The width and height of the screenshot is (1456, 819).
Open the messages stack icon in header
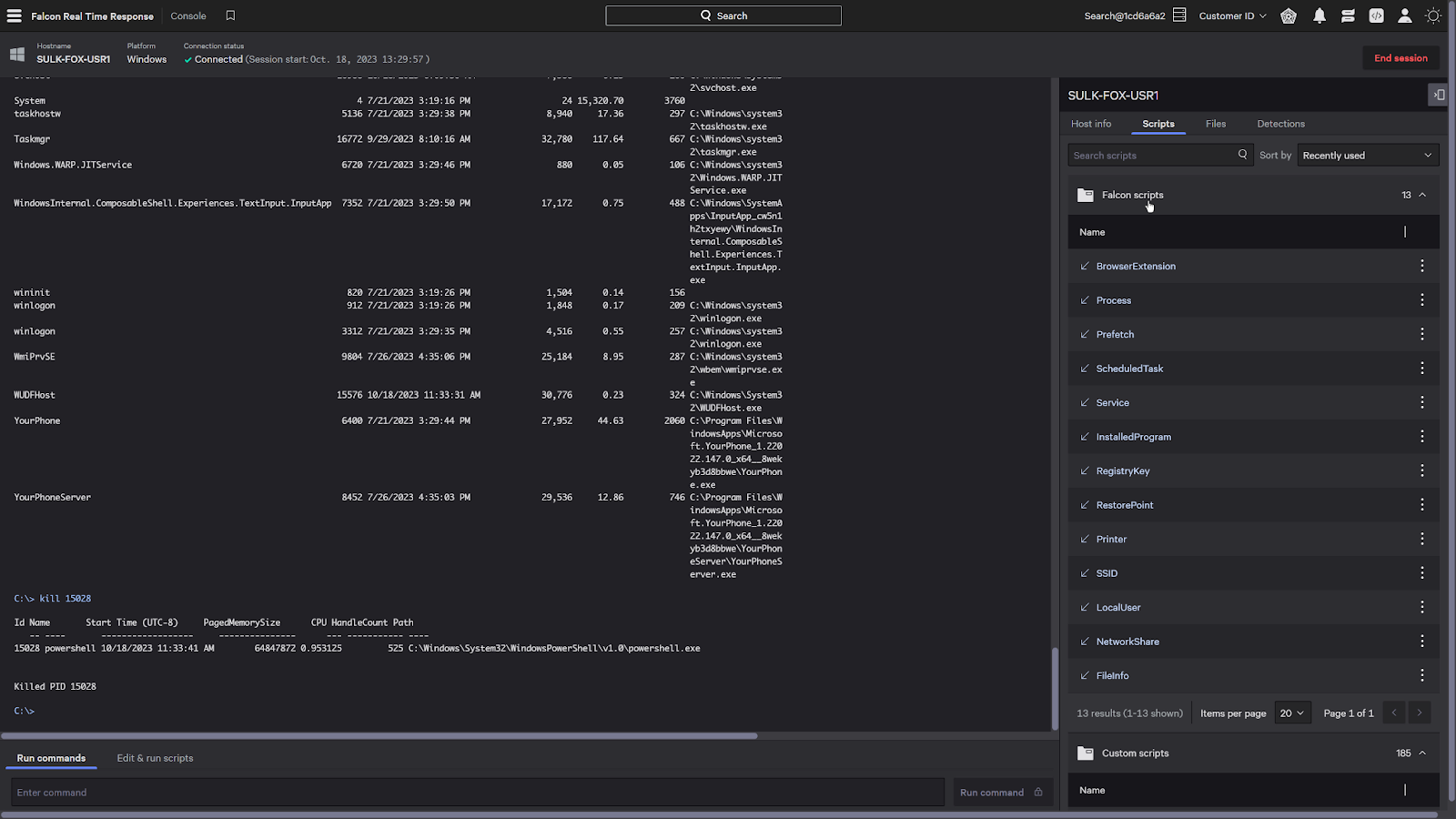pos(1348,15)
